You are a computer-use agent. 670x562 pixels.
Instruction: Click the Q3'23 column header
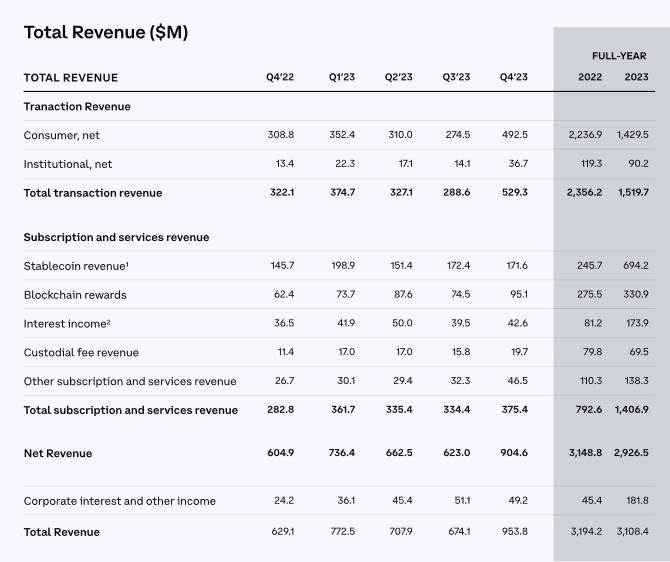click(456, 78)
